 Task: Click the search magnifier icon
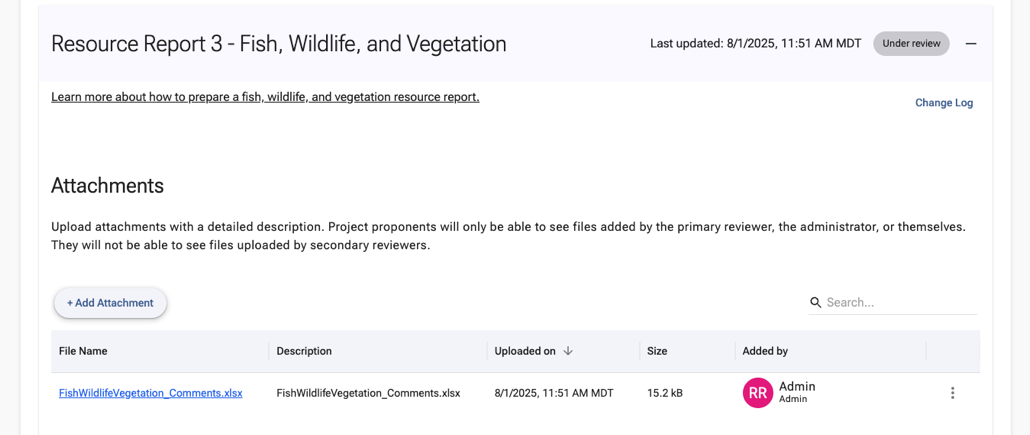click(816, 302)
